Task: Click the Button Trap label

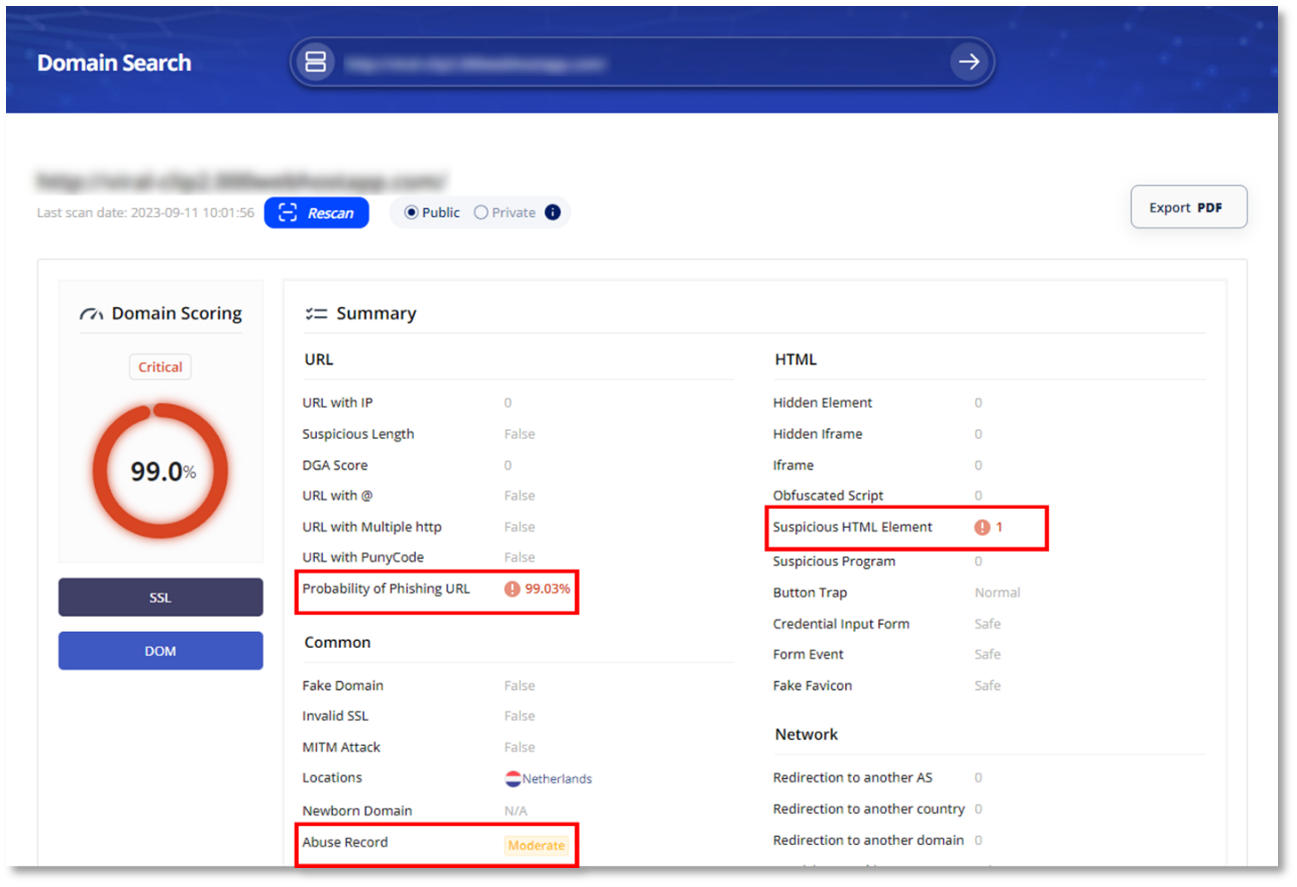Action: click(x=810, y=593)
